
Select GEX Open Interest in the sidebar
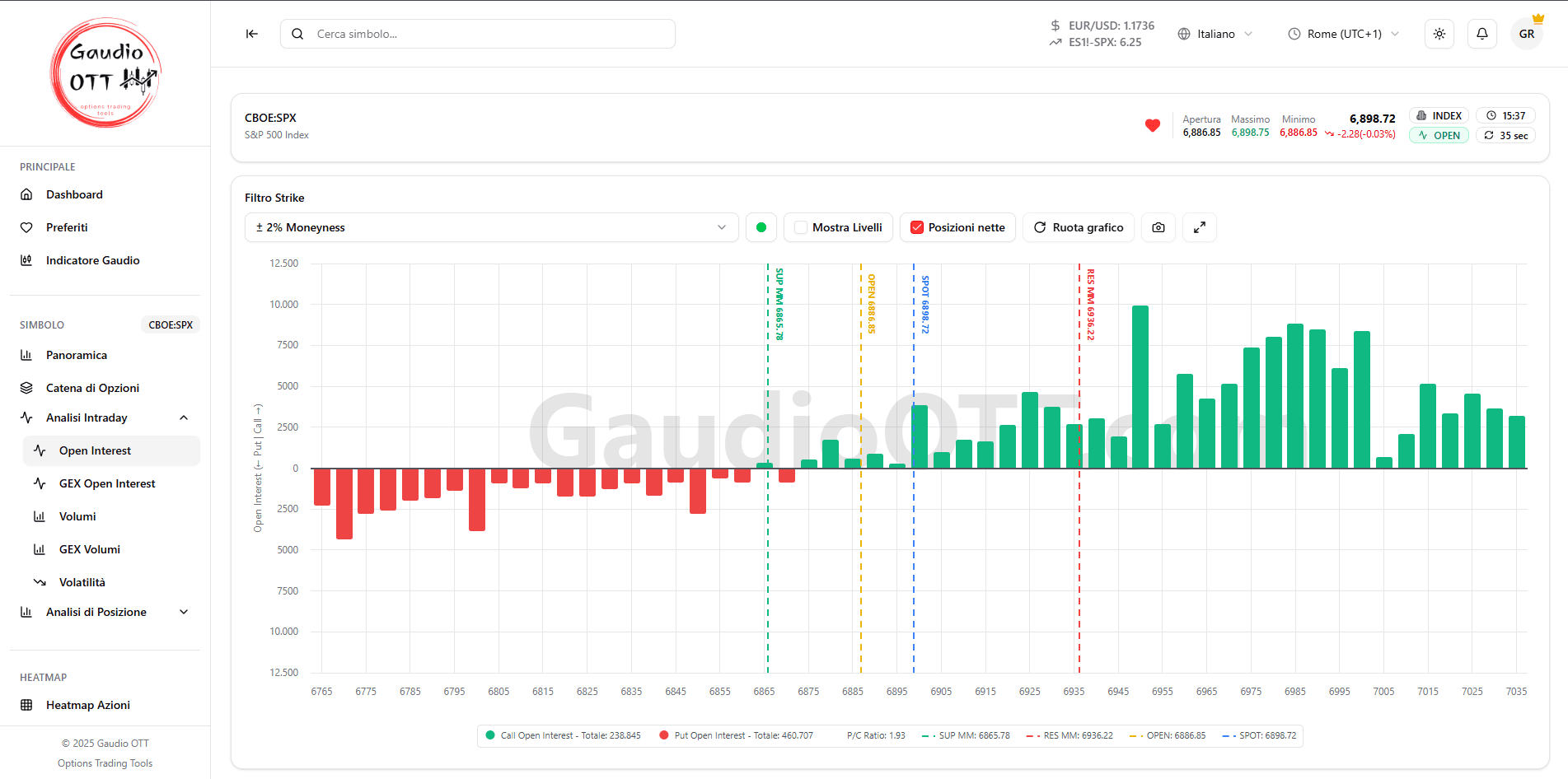pos(107,483)
